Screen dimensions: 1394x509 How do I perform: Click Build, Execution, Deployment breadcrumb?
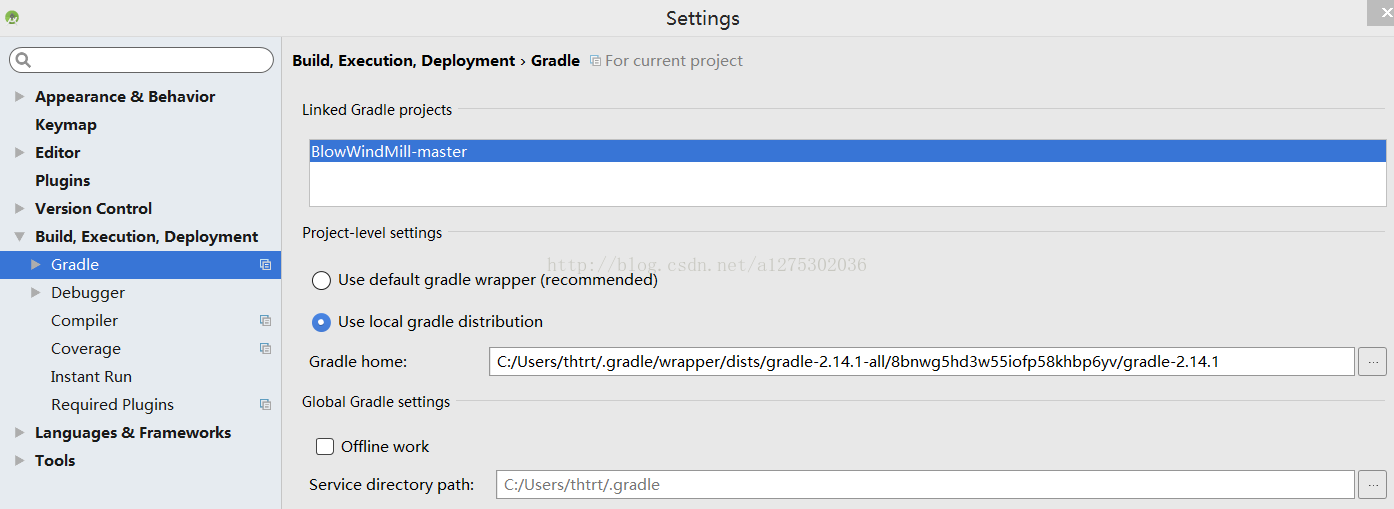click(x=403, y=61)
